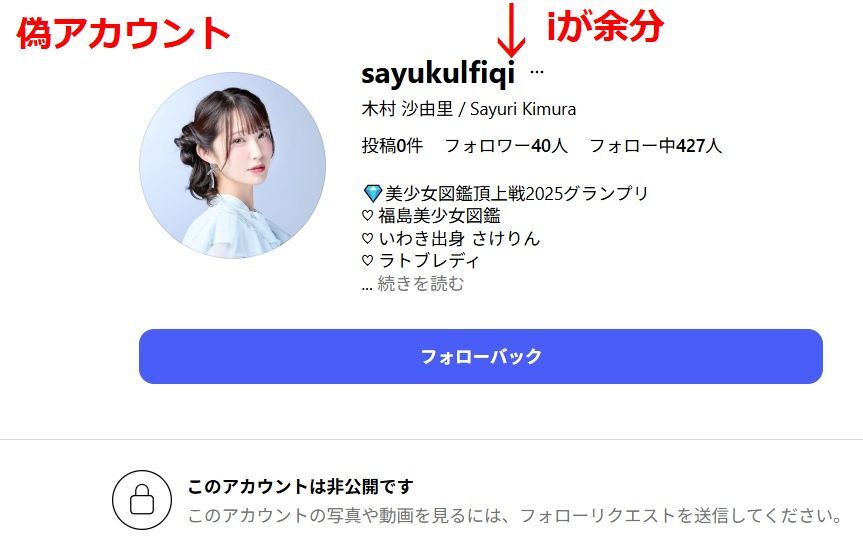Click the padlock private account icon
The height and width of the screenshot is (545, 863).
(142, 499)
